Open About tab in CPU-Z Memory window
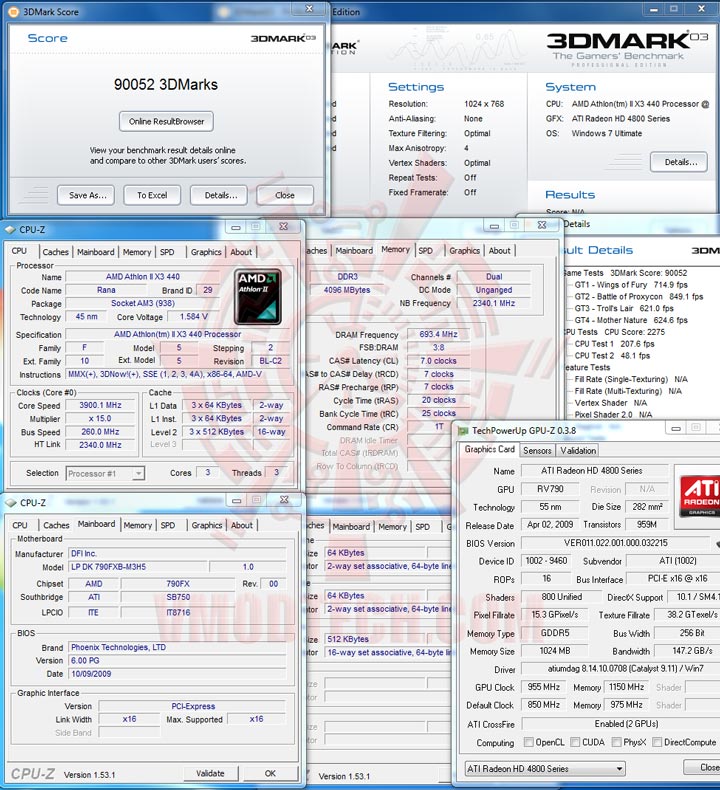The image size is (720, 790). [x=499, y=250]
